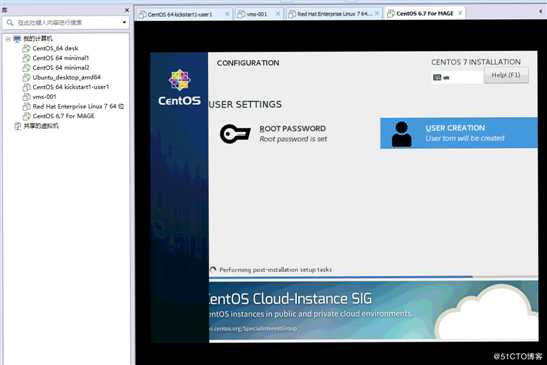Select CentOS 64 minimal1 in library
547x365 pixels.
coord(61,58)
